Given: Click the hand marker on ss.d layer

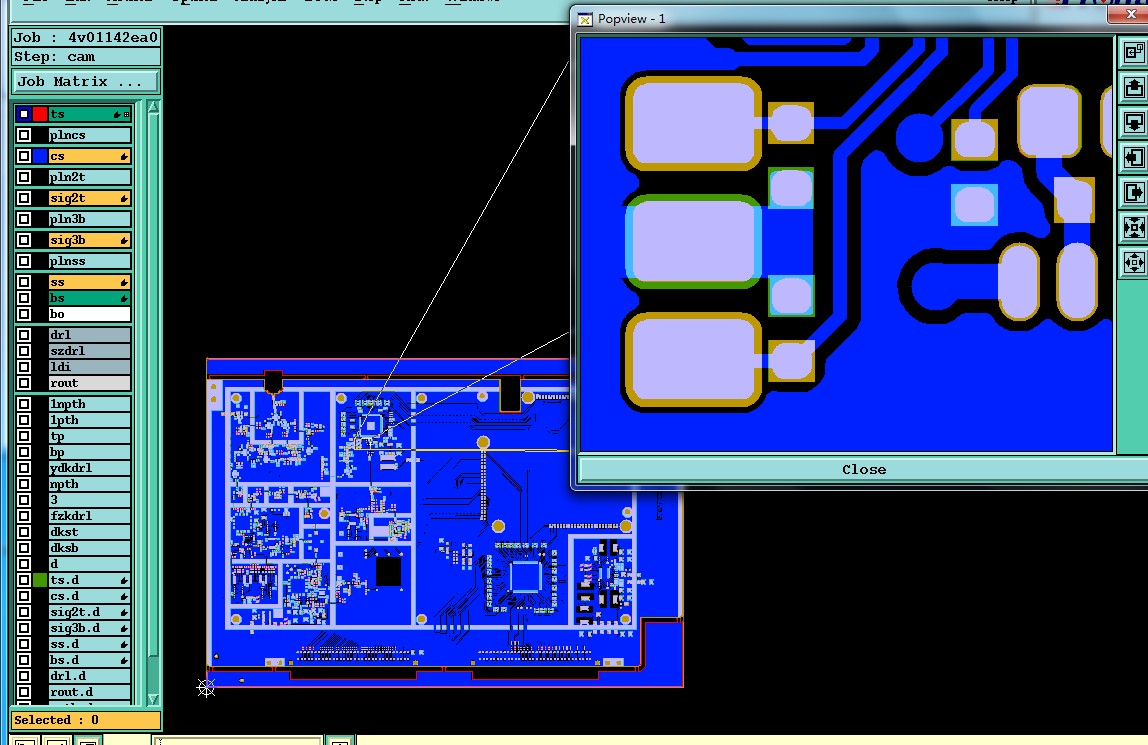Looking at the screenshot, I should [x=124, y=645].
